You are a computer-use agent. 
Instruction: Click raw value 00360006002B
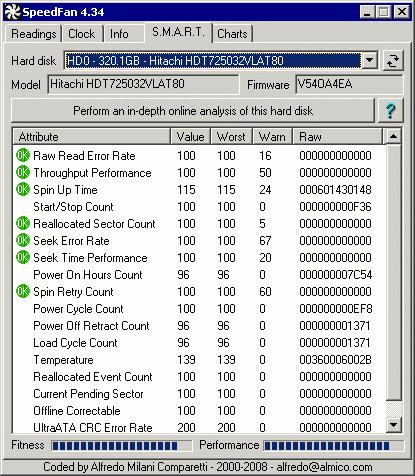pyautogui.click(x=335, y=360)
